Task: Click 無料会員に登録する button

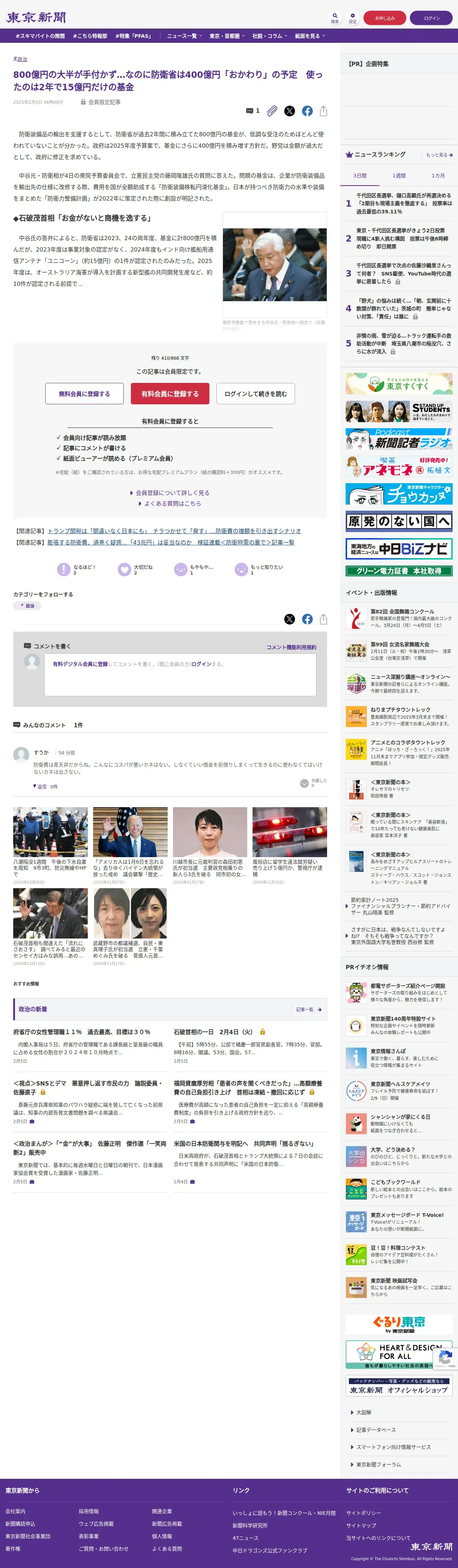Action: (85, 394)
